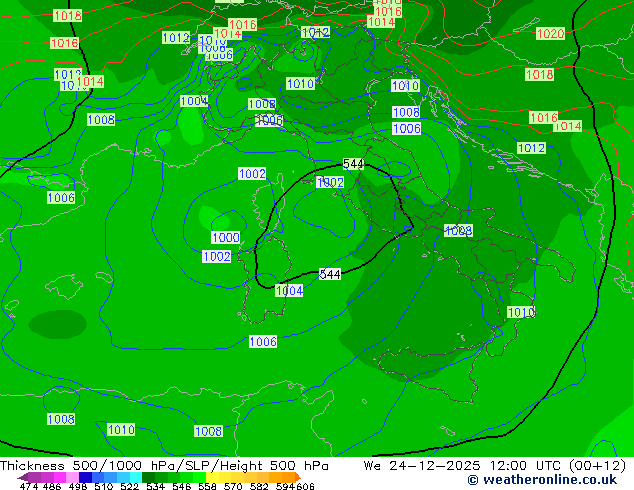This screenshot has width=634, height=490.
Task: Click the legend value 582
Action: [259, 486]
